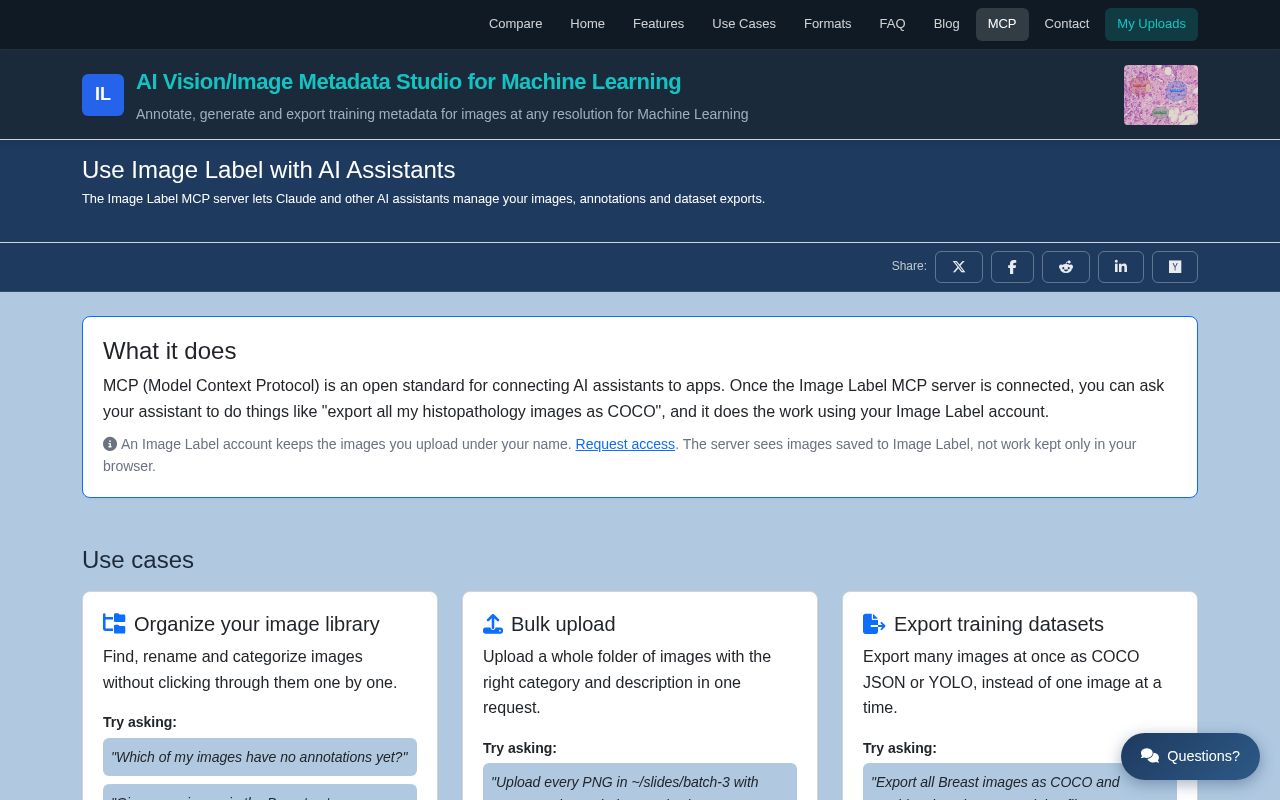Click "Try asking:" in the Organize card

140,722
